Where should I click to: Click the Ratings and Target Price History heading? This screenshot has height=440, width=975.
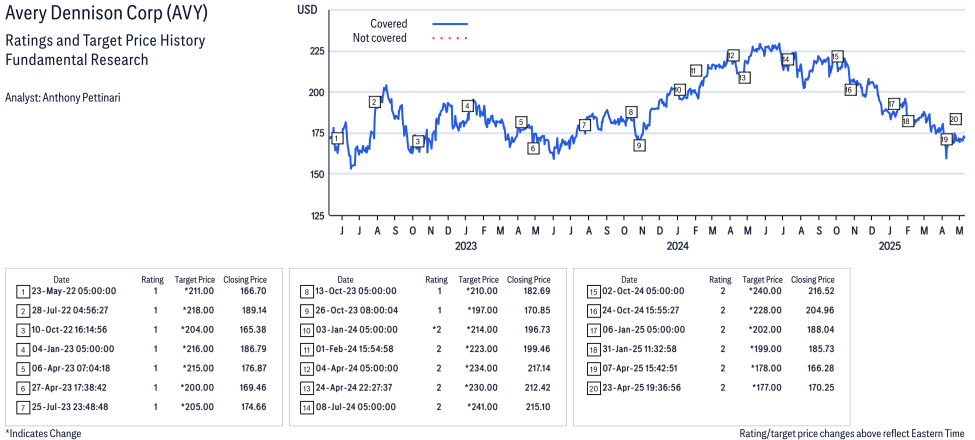click(105, 41)
